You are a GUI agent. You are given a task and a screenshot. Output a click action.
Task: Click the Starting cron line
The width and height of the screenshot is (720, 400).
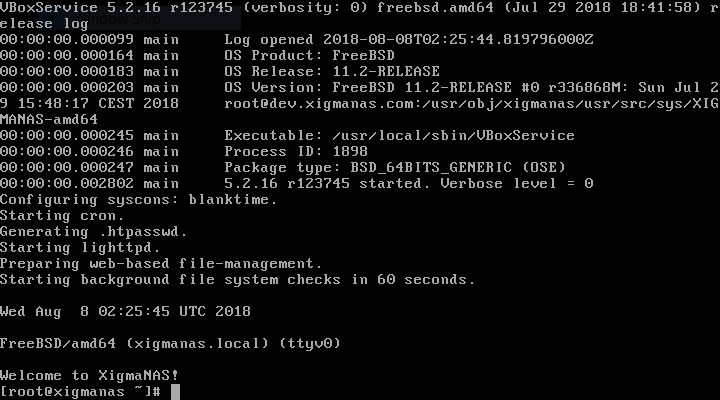pos(62,215)
